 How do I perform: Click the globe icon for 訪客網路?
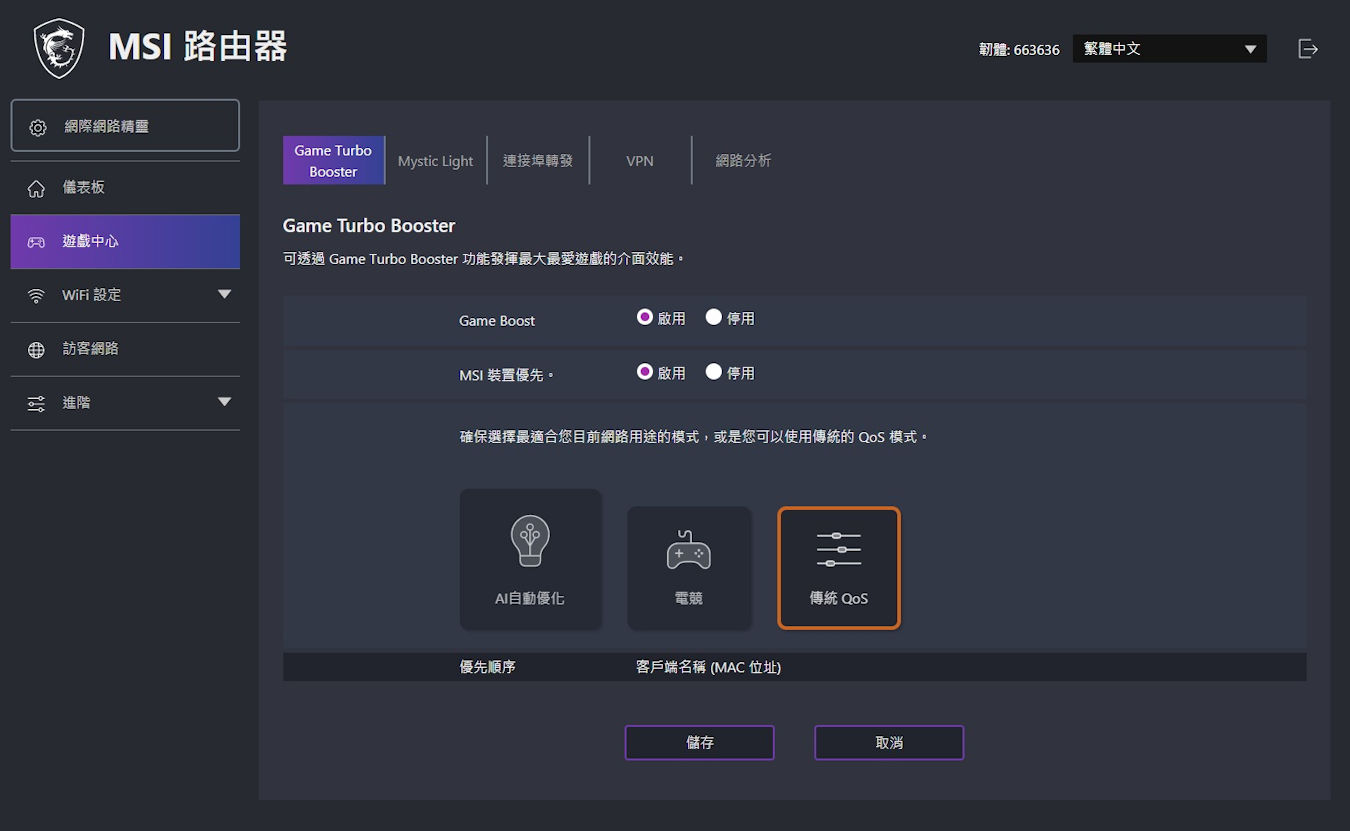coord(36,350)
